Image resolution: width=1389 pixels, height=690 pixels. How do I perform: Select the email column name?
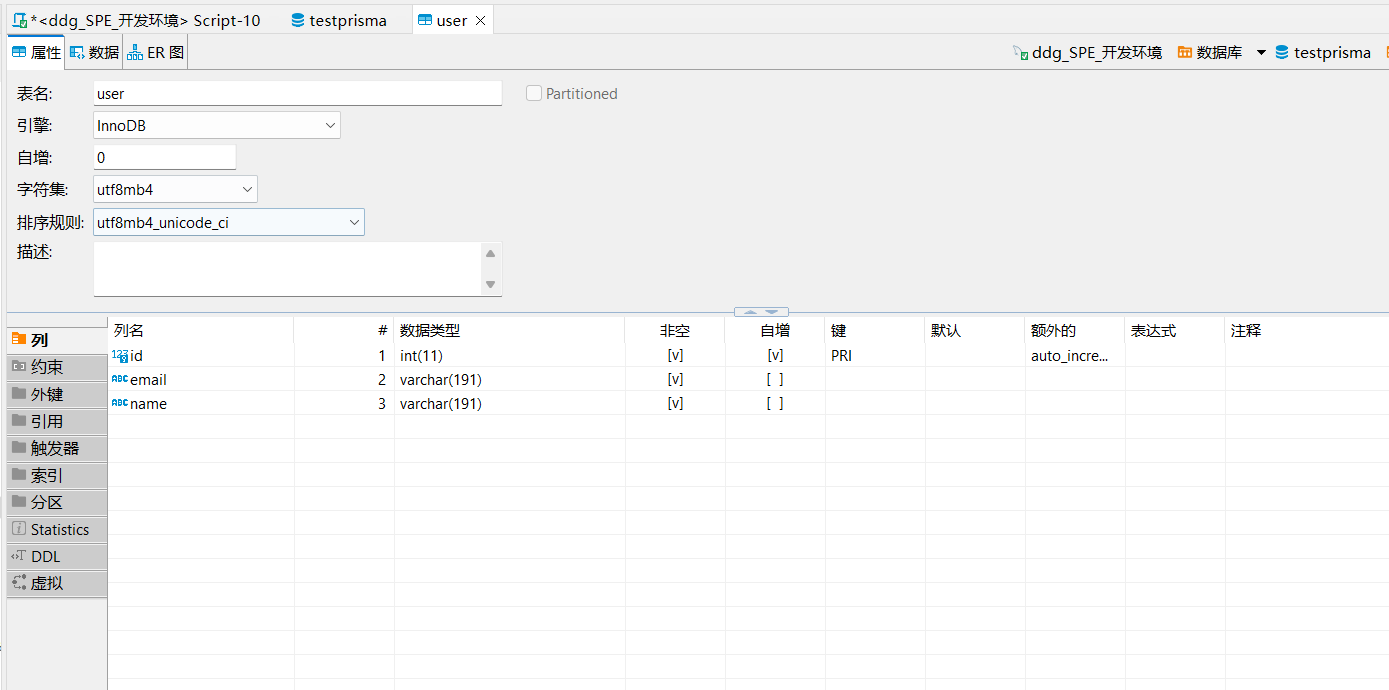tap(148, 380)
